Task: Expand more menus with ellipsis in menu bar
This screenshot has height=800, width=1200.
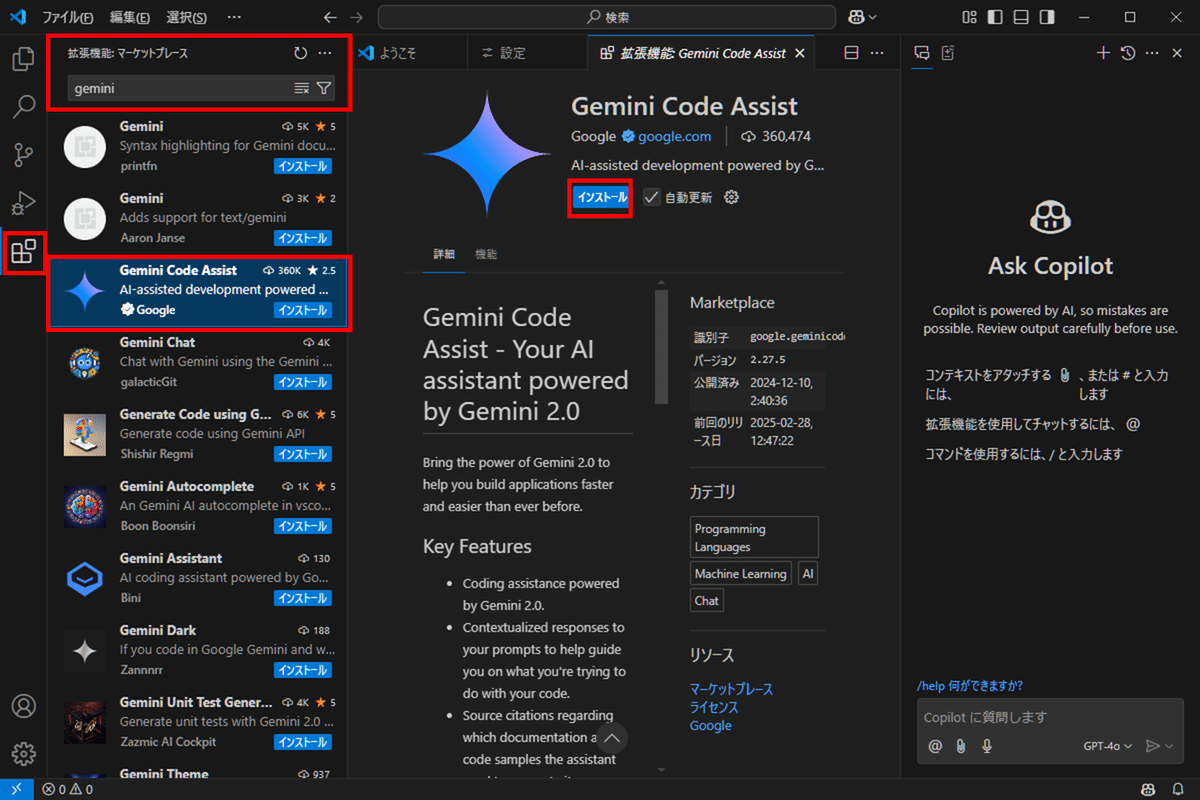Action: pos(234,17)
